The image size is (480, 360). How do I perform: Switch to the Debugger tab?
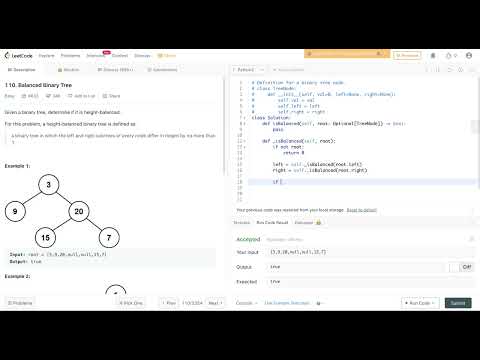tap(307, 222)
